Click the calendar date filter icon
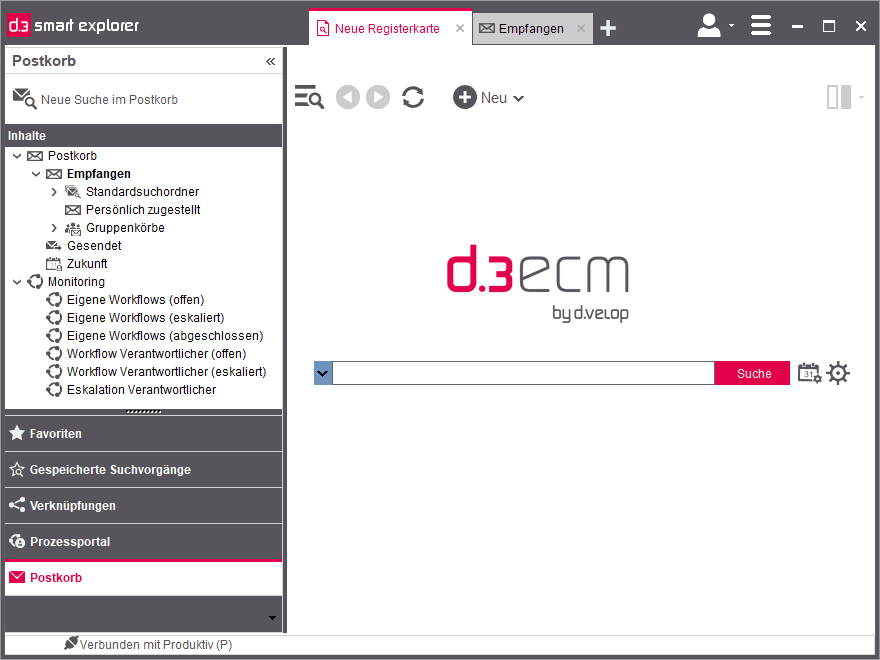This screenshot has width=880, height=660. [x=809, y=373]
